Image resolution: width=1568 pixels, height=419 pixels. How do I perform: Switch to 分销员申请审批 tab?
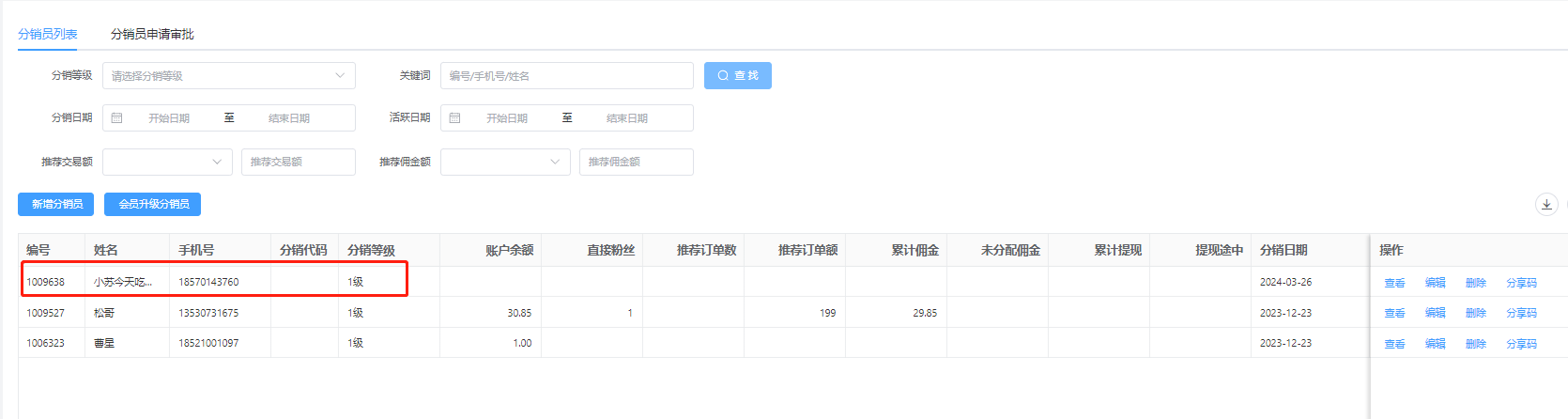pyautogui.click(x=152, y=34)
